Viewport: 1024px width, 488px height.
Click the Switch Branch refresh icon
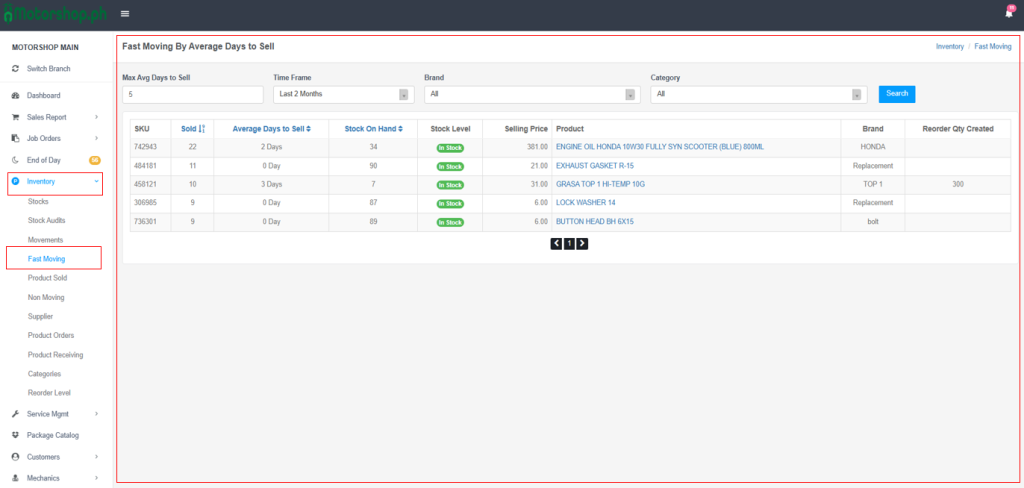click(x=15, y=68)
